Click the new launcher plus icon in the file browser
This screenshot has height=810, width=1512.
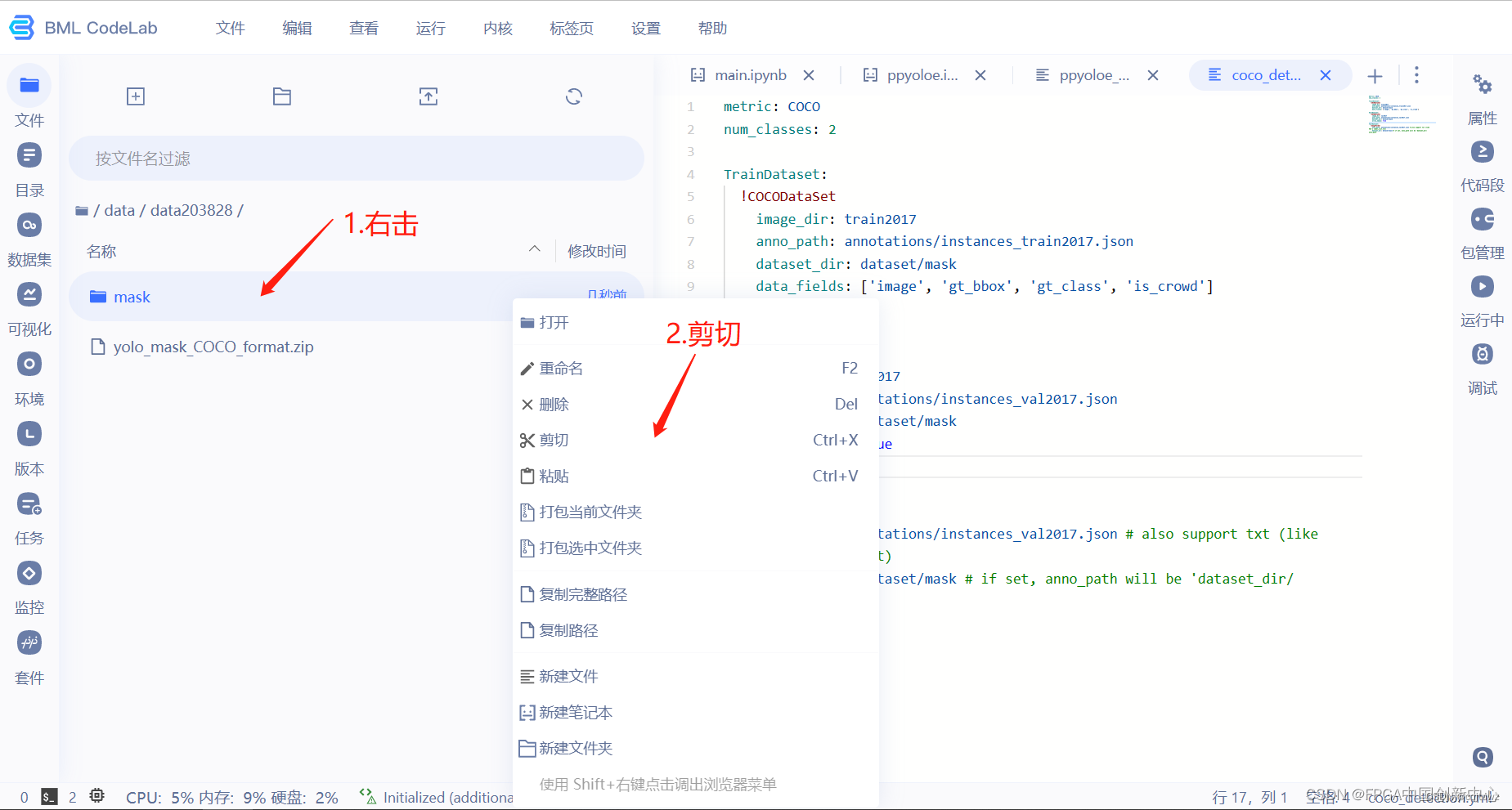(x=136, y=96)
